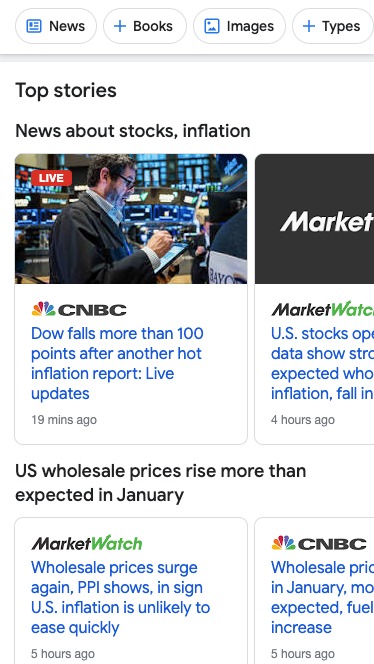The width and height of the screenshot is (374, 664).
Task: Click the CNBC logo in wholesale prices section
Action: click(x=319, y=543)
